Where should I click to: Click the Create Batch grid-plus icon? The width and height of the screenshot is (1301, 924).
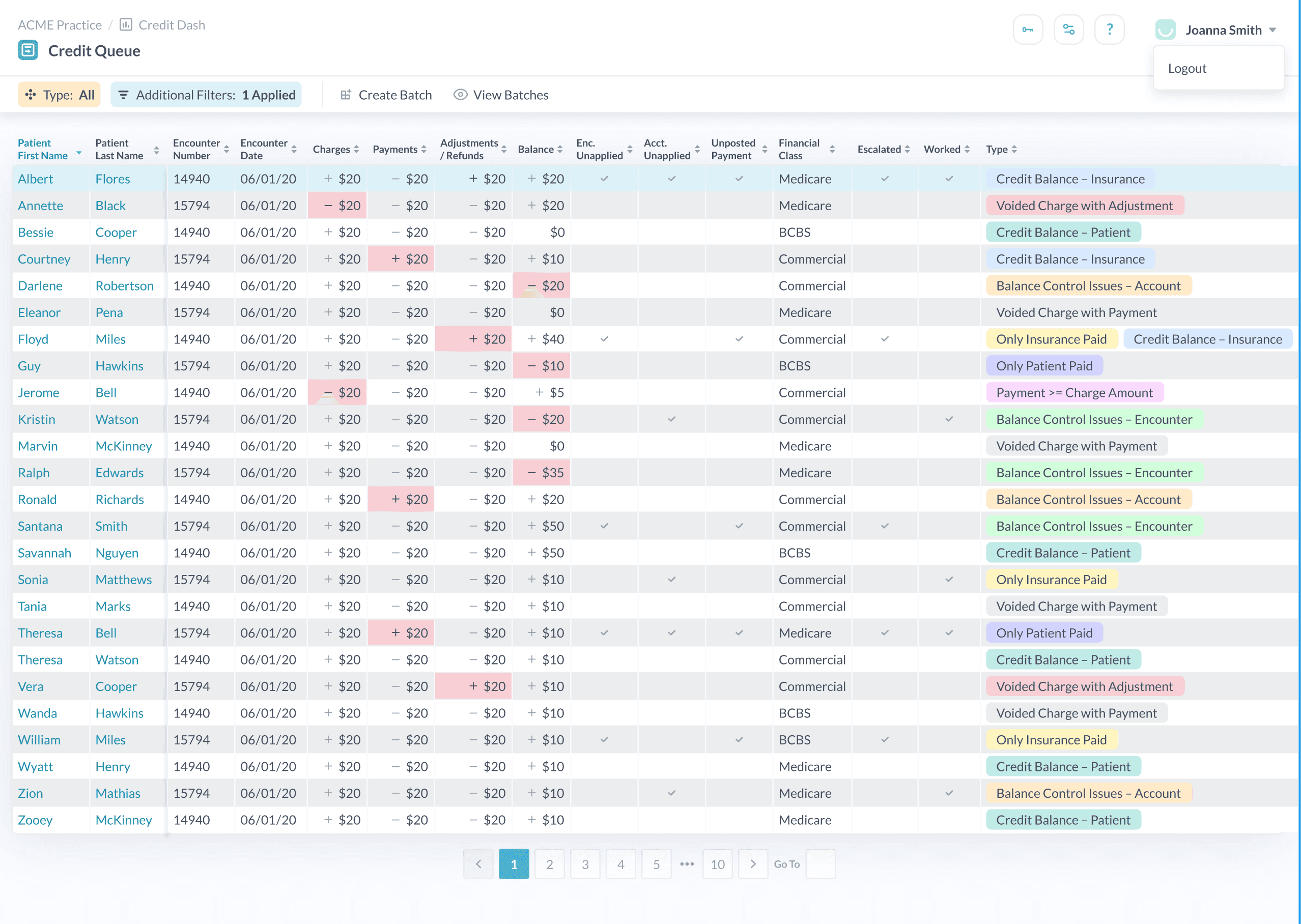point(346,95)
